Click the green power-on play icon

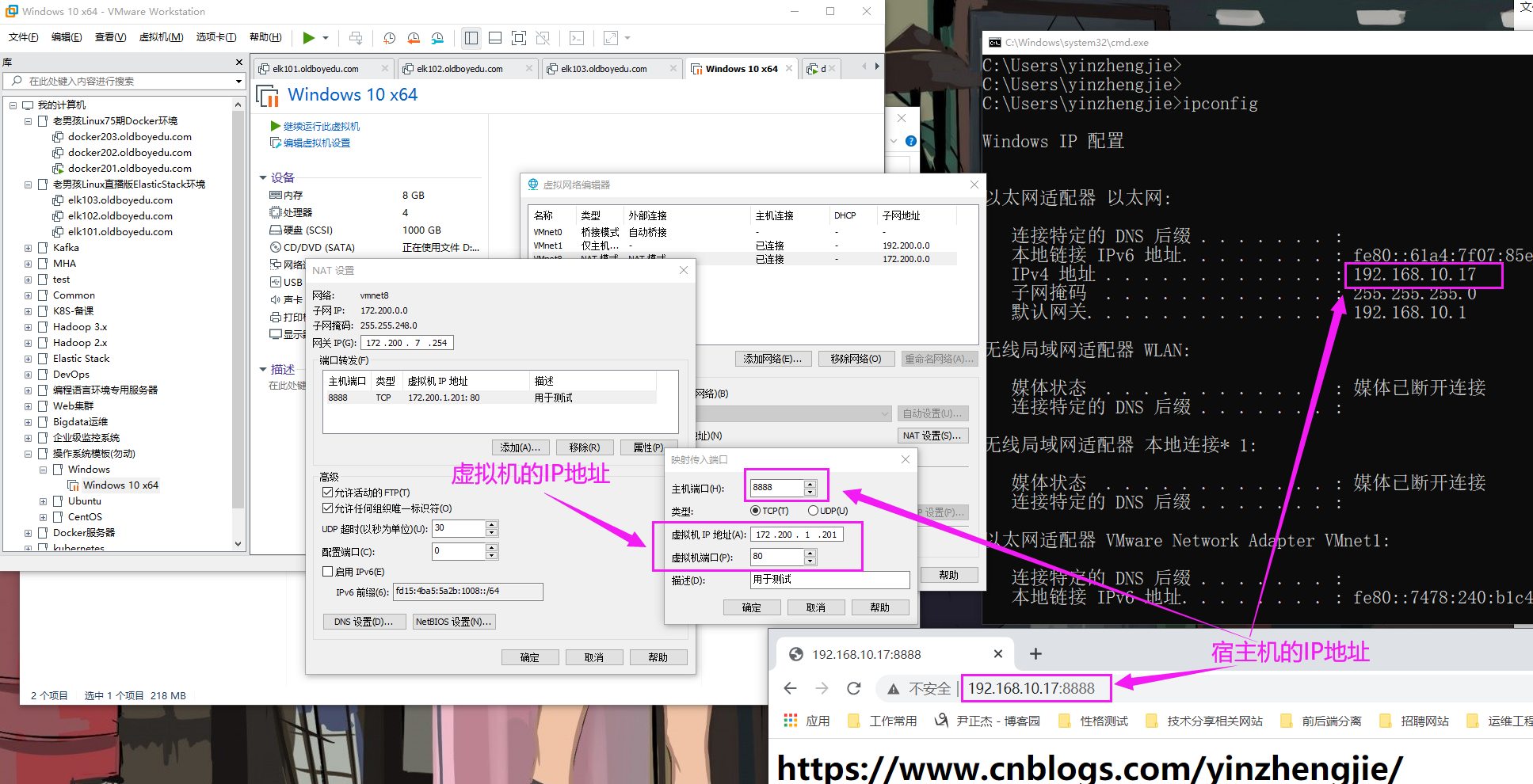coord(309,38)
